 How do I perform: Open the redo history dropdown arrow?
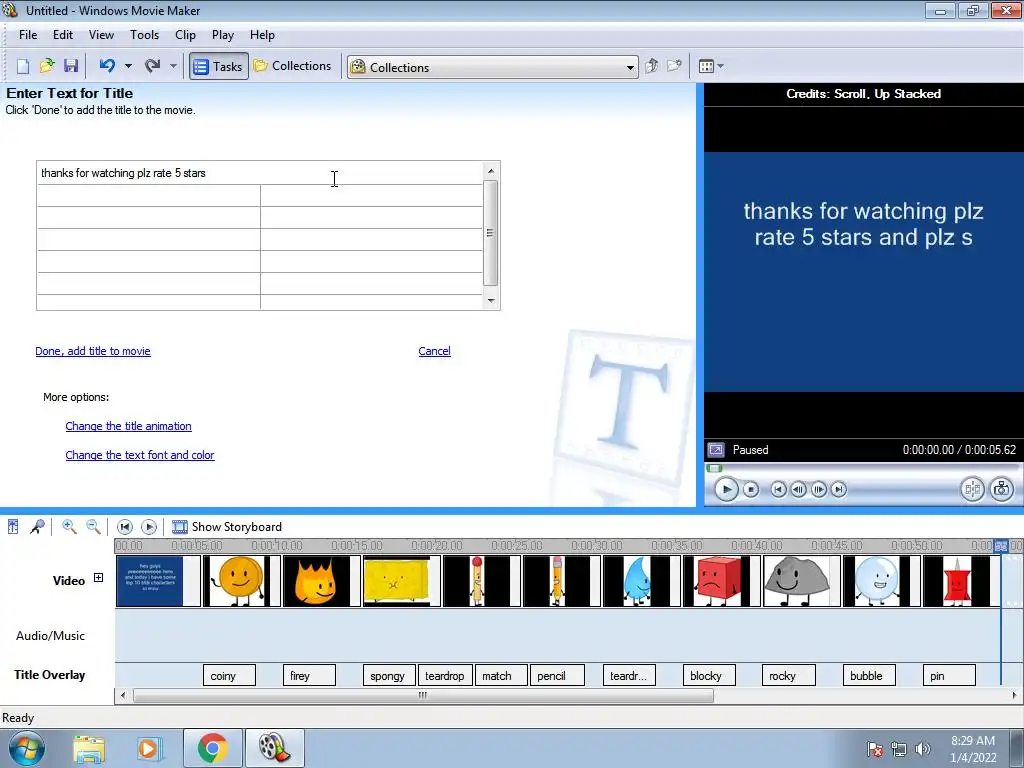point(173,66)
